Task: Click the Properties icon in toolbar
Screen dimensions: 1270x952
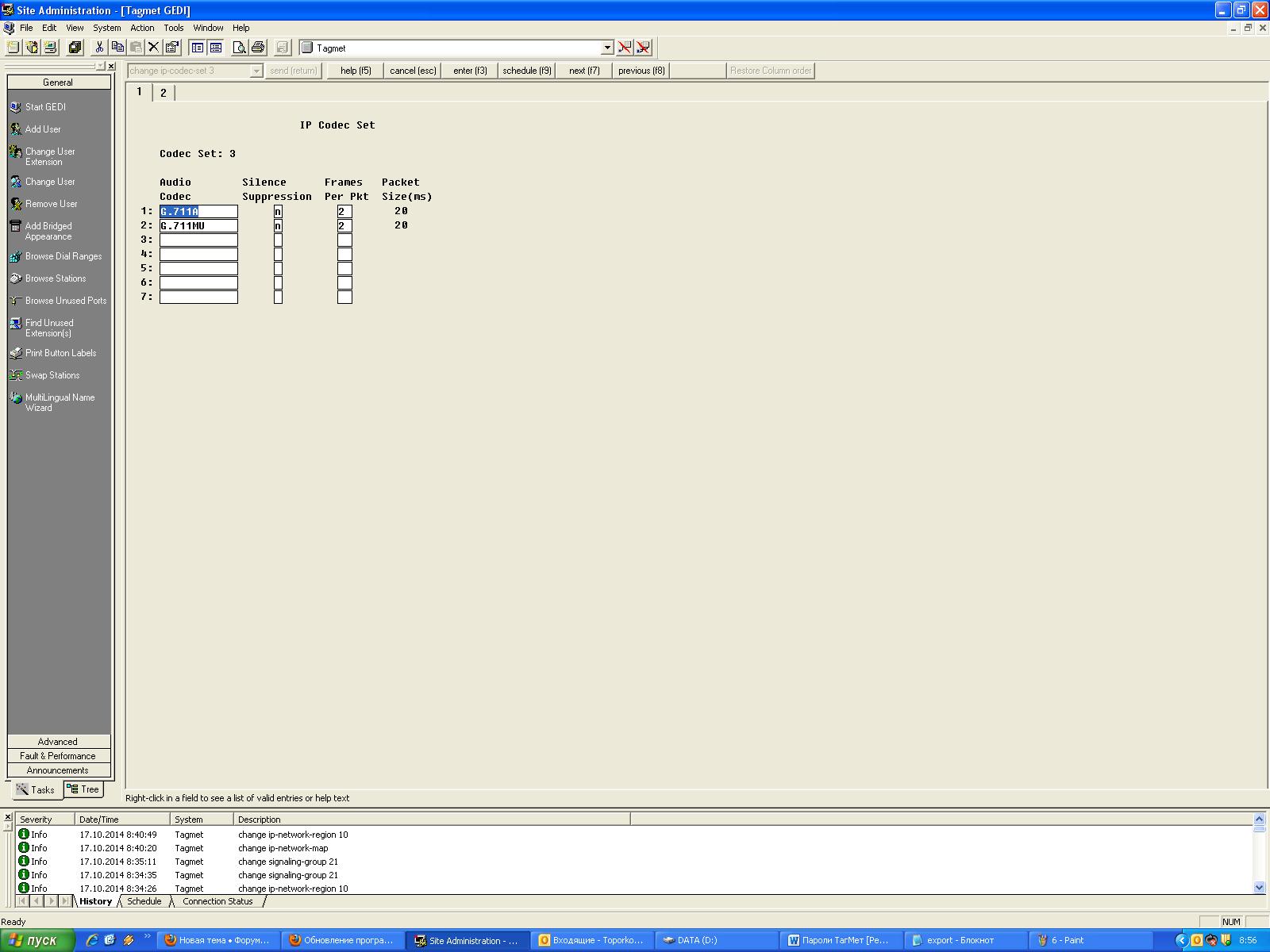Action: pyautogui.click(x=171, y=48)
